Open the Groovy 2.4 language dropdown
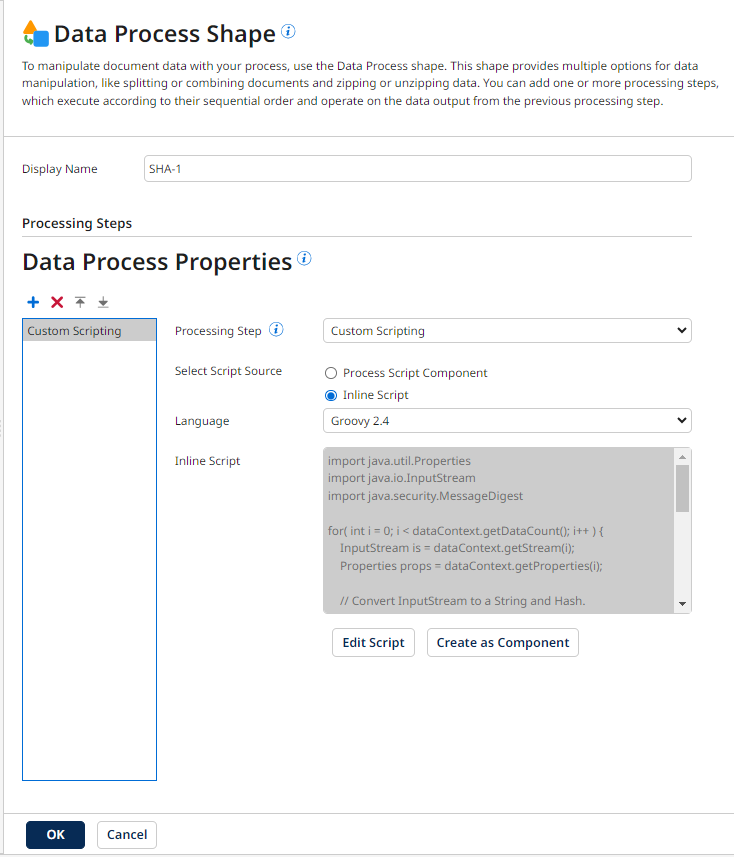The width and height of the screenshot is (734, 857). (507, 421)
